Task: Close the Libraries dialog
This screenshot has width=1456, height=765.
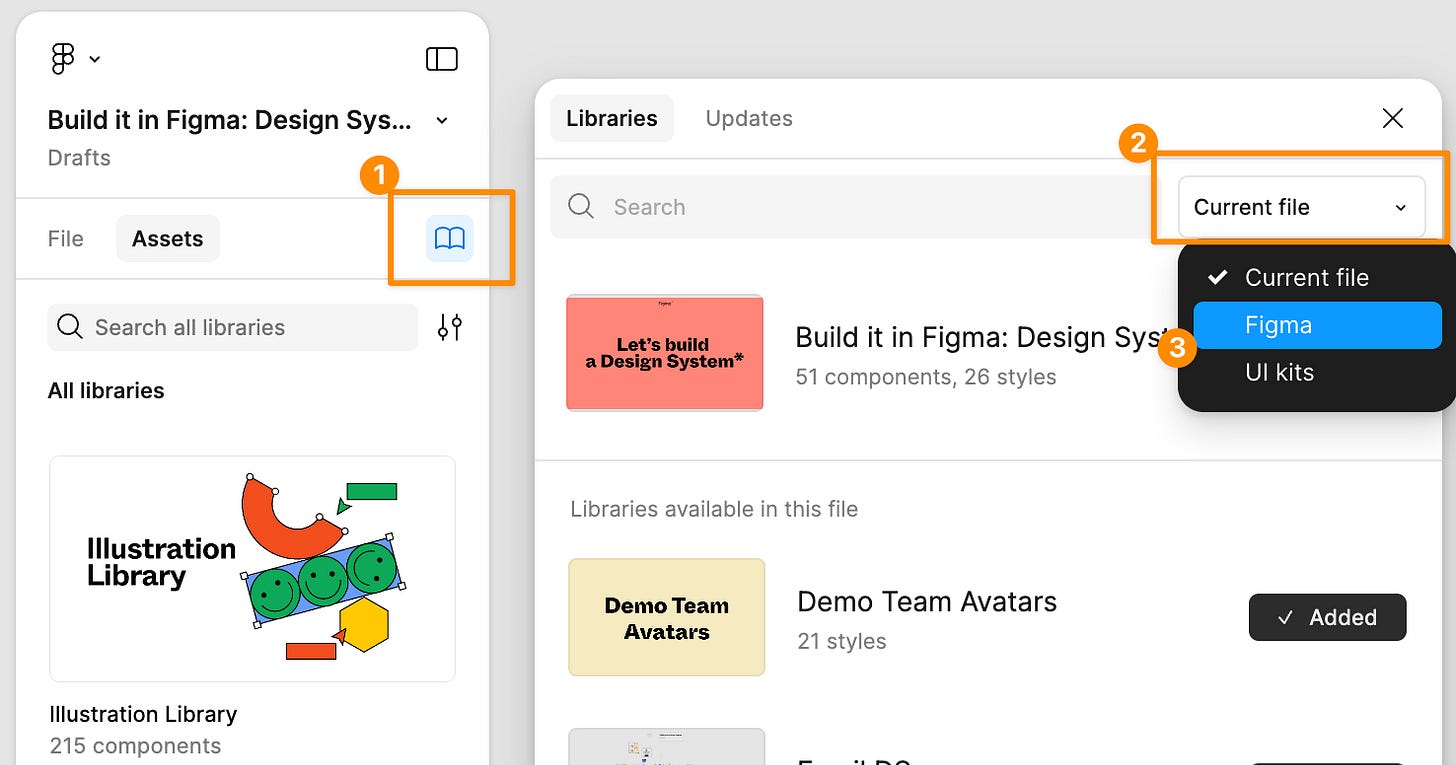Action: [1392, 118]
